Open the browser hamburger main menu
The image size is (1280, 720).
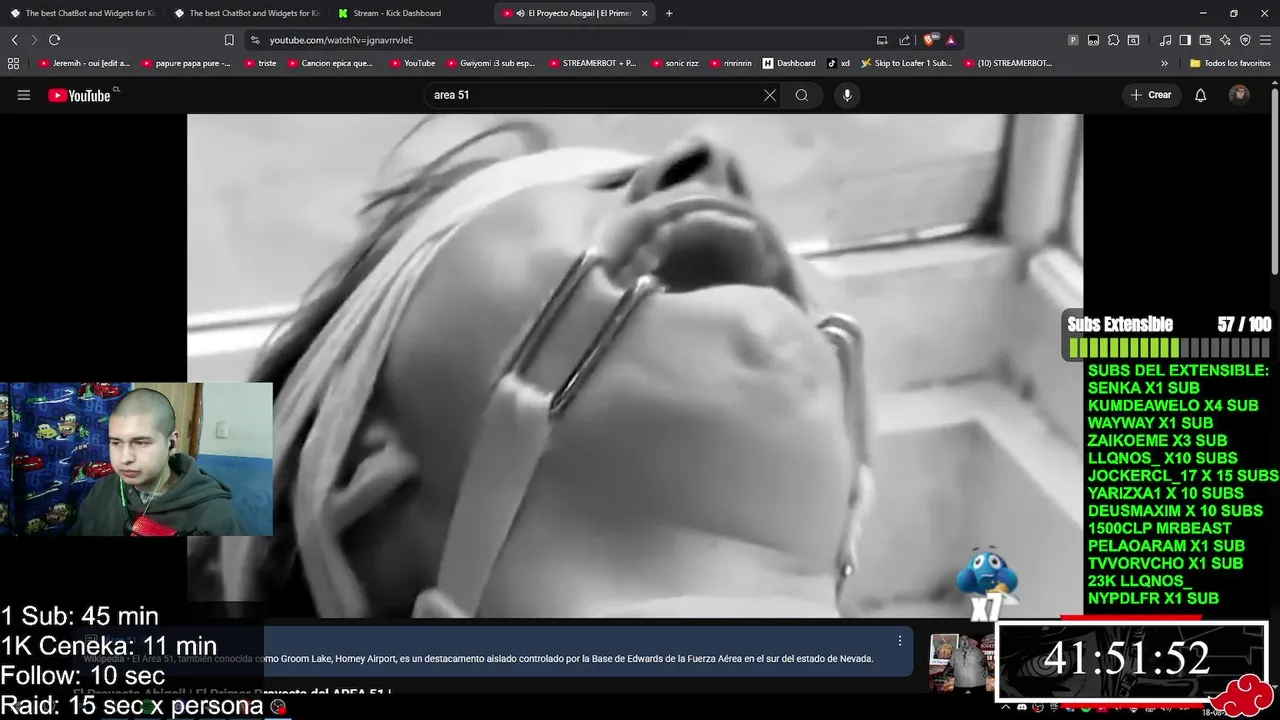click(1265, 40)
